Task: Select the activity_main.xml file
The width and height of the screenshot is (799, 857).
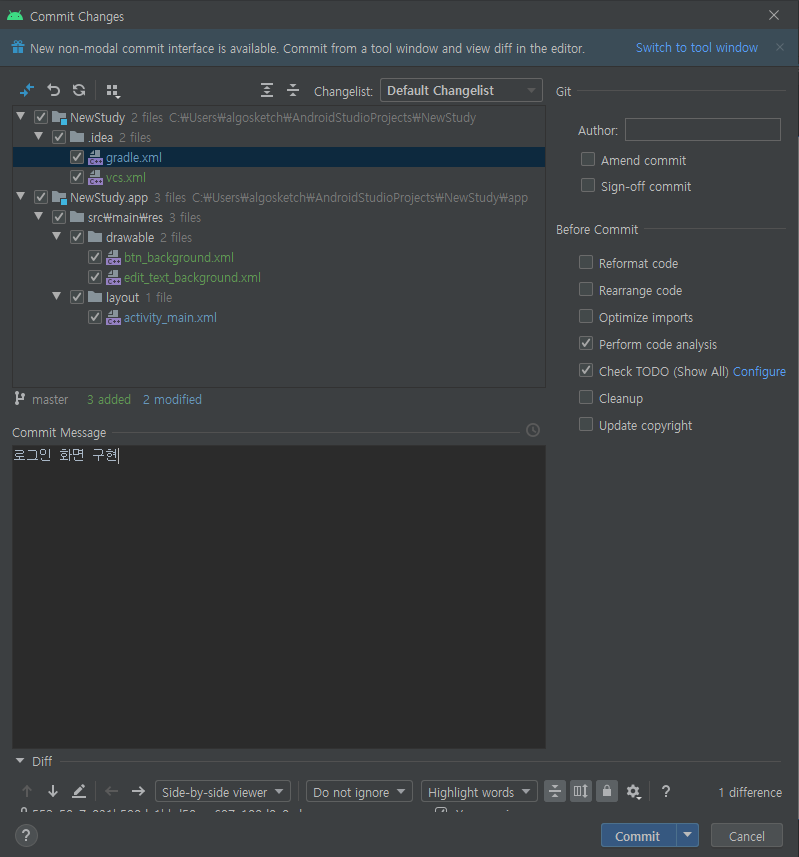Action: 170,318
